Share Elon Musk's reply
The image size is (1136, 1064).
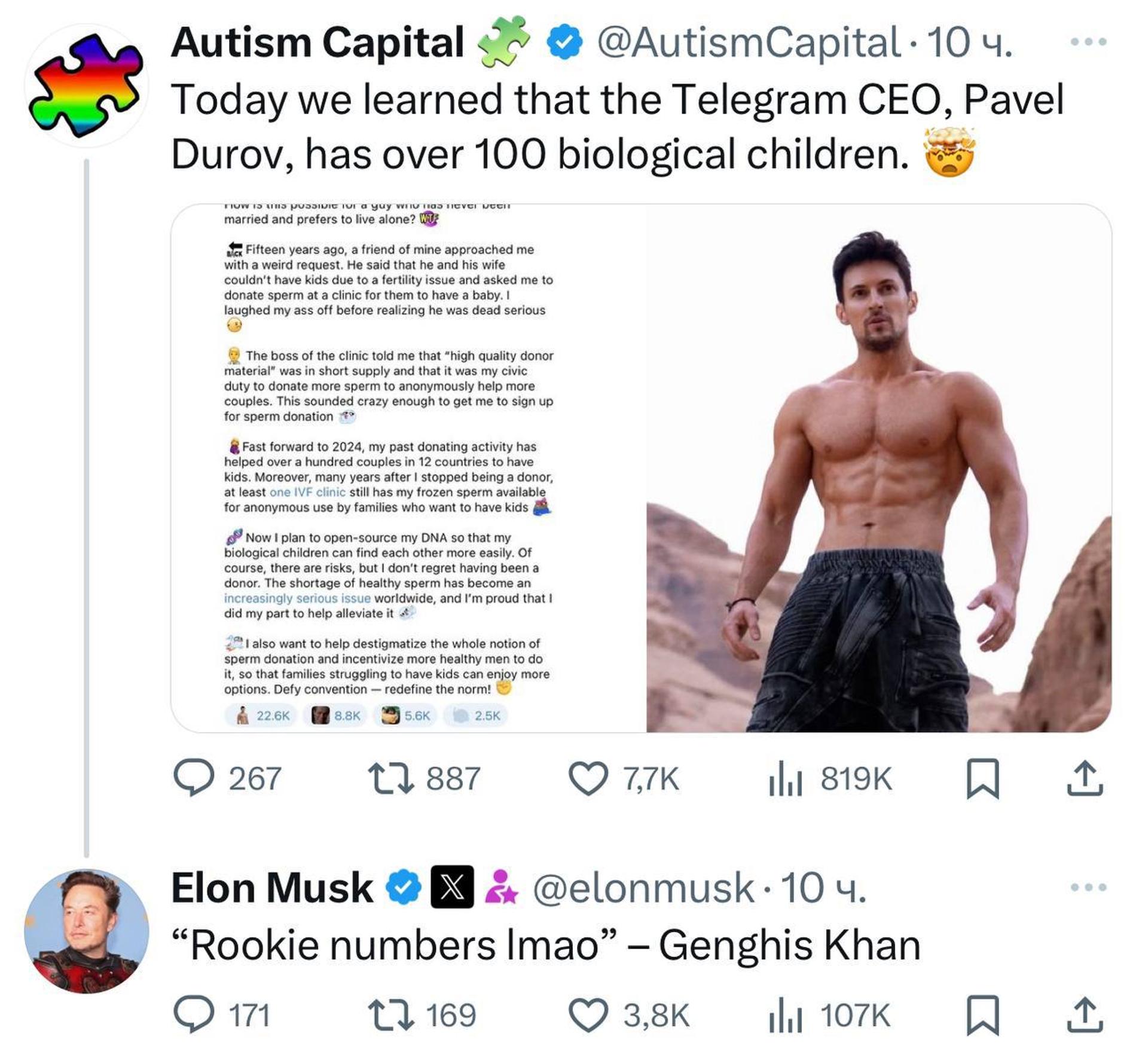click(x=1085, y=1015)
